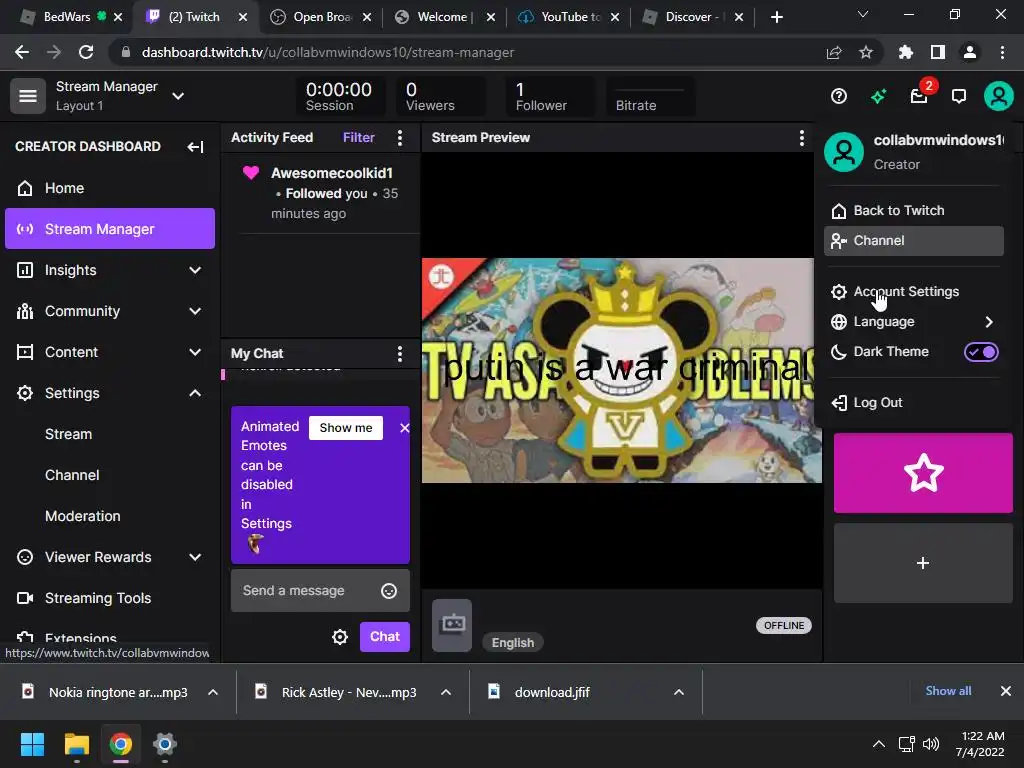Click the English language tag
This screenshot has width=1024, height=768.
513,643
